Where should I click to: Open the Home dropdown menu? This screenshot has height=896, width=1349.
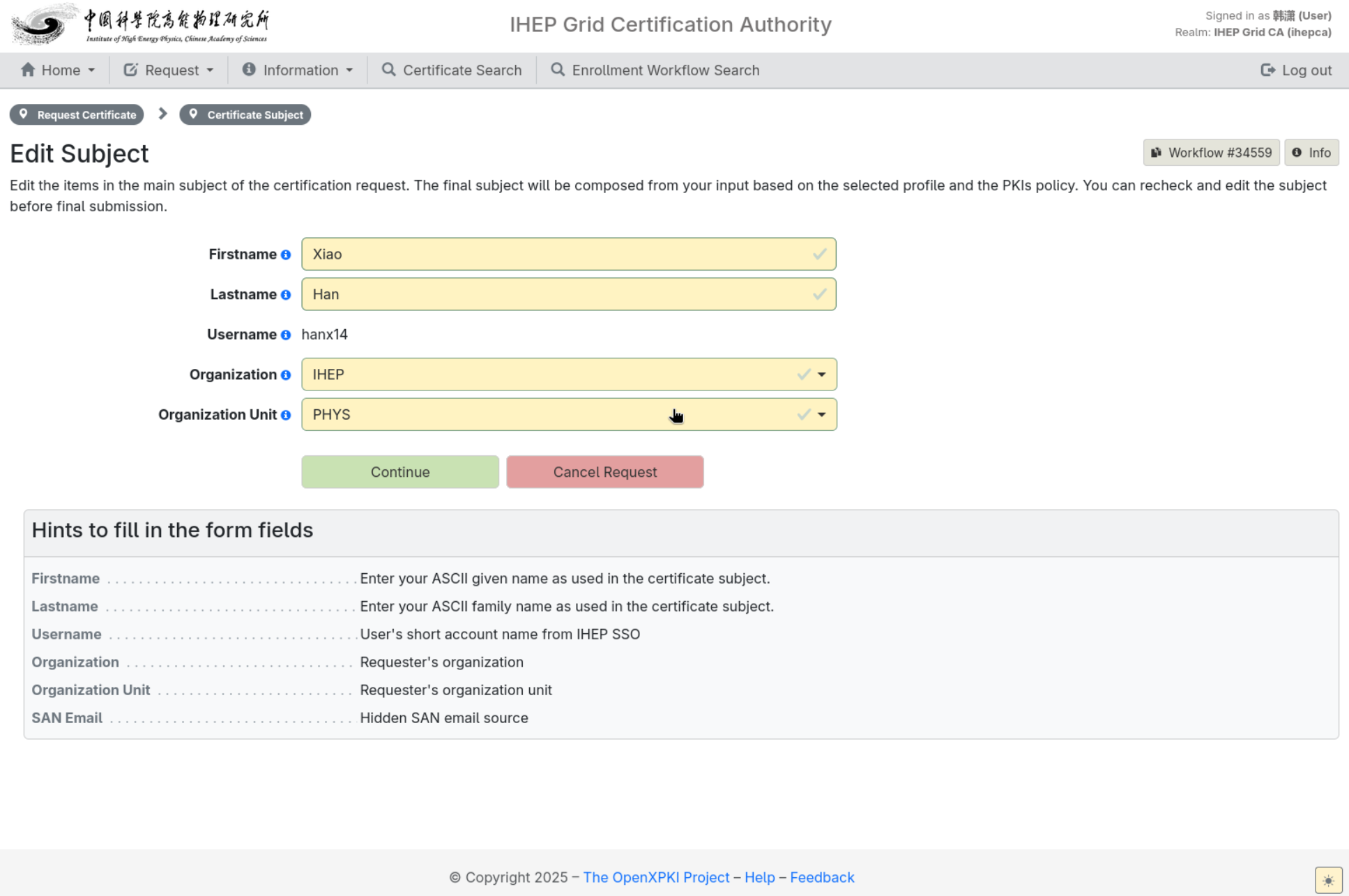[x=58, y=70]
